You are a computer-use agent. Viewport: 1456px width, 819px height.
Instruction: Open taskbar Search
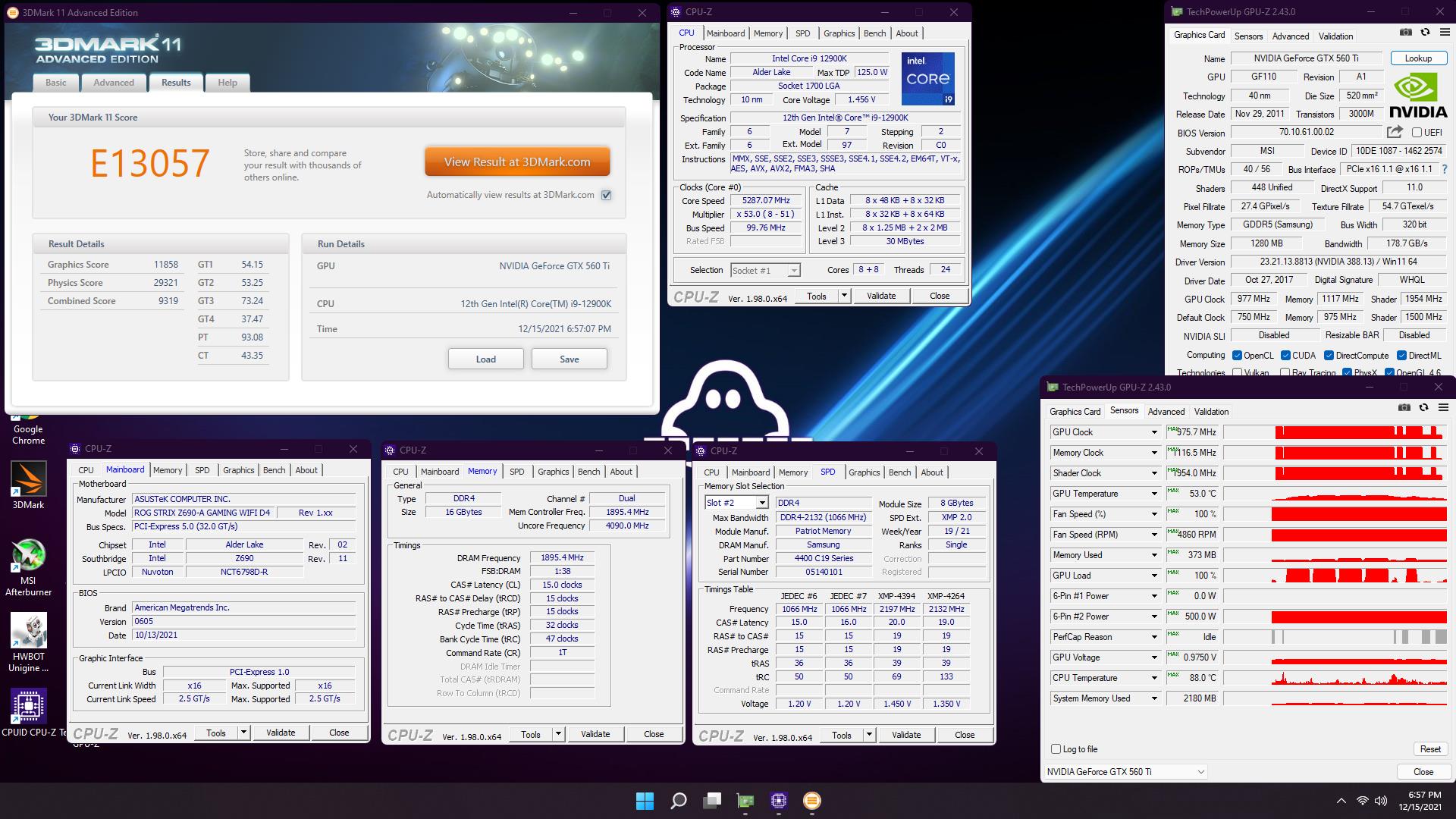pyautogui.click(x=679, y=801)
